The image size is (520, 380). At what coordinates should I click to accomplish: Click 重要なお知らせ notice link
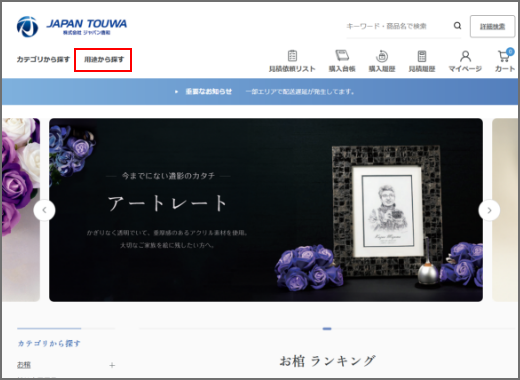209,92
